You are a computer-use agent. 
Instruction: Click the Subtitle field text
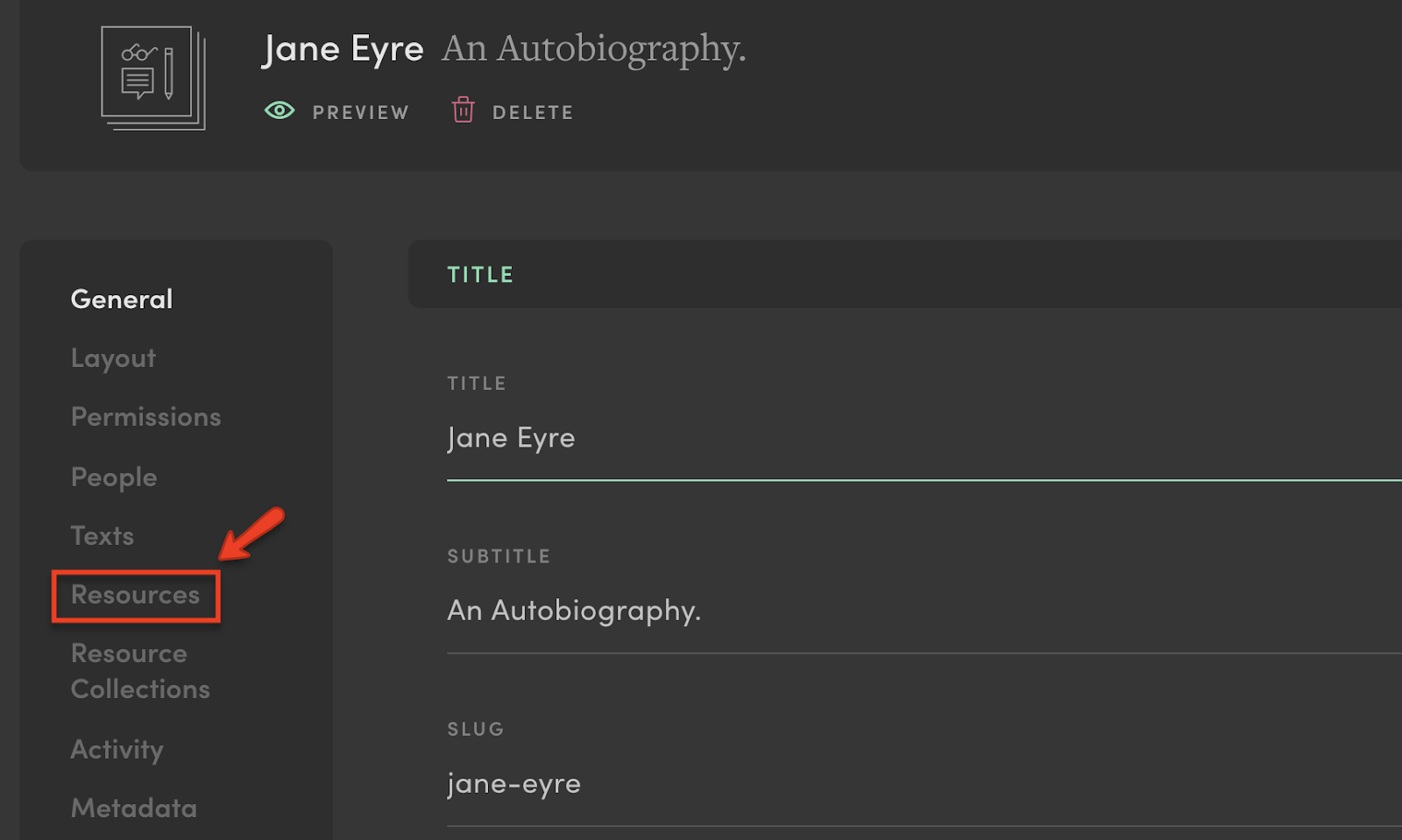pyautogui.click(x=574, y=611)
